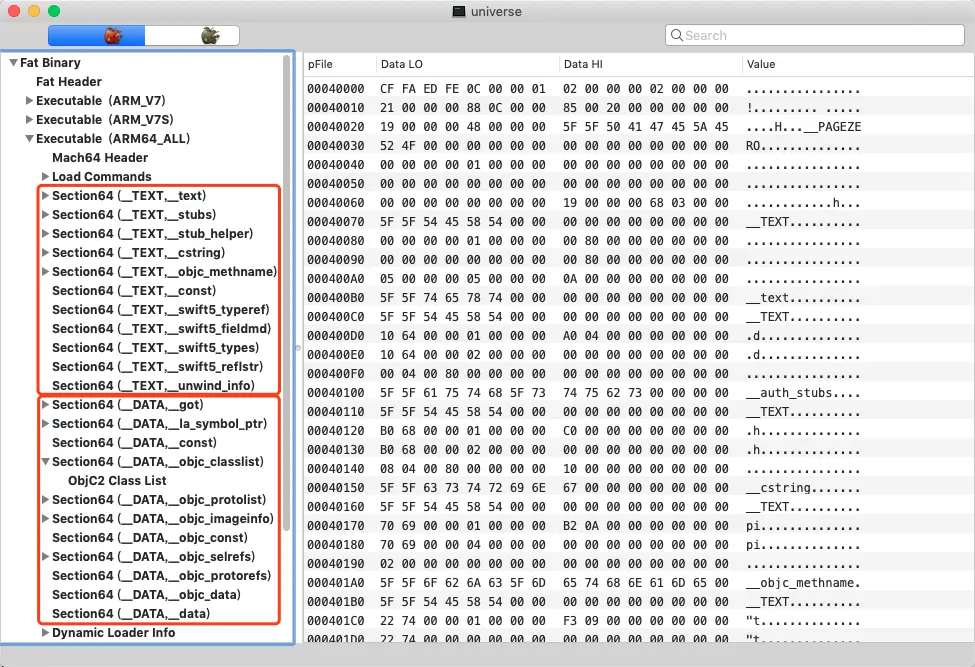Click into the Search field
975x667 pixels.
(x=815, y=35)
